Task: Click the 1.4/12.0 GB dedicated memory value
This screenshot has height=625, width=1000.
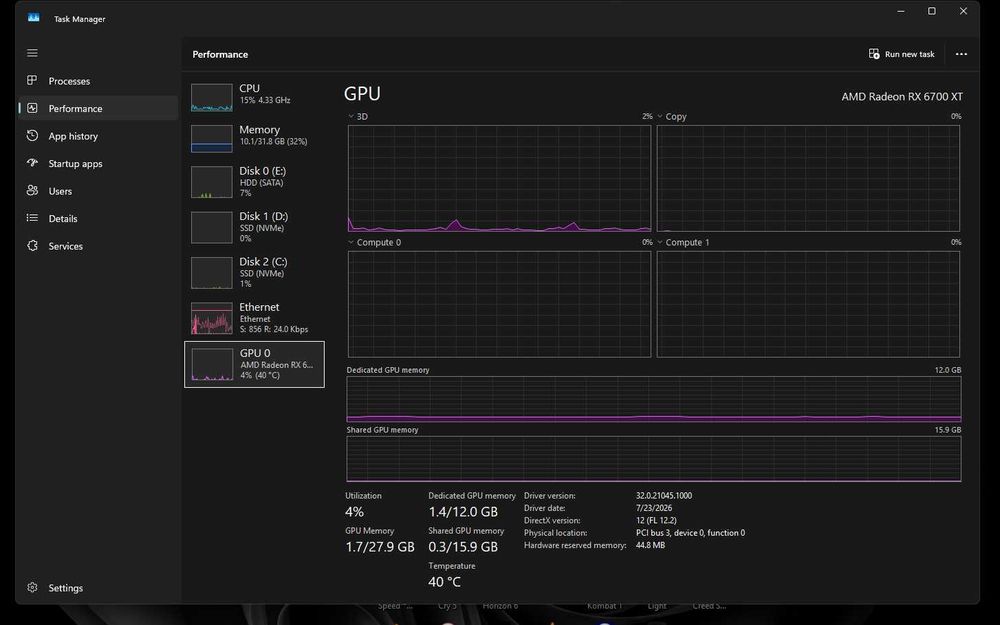Action: 463,511
